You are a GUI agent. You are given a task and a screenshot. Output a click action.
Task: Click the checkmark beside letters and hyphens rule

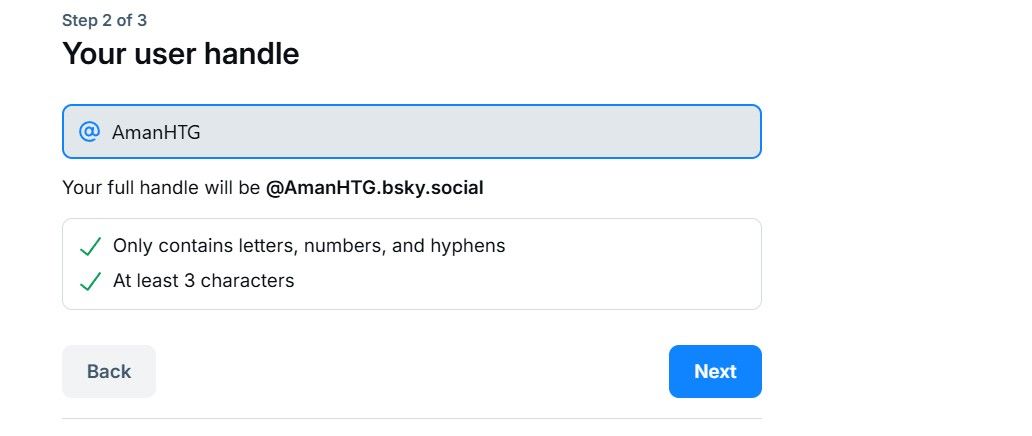point(90,246)
